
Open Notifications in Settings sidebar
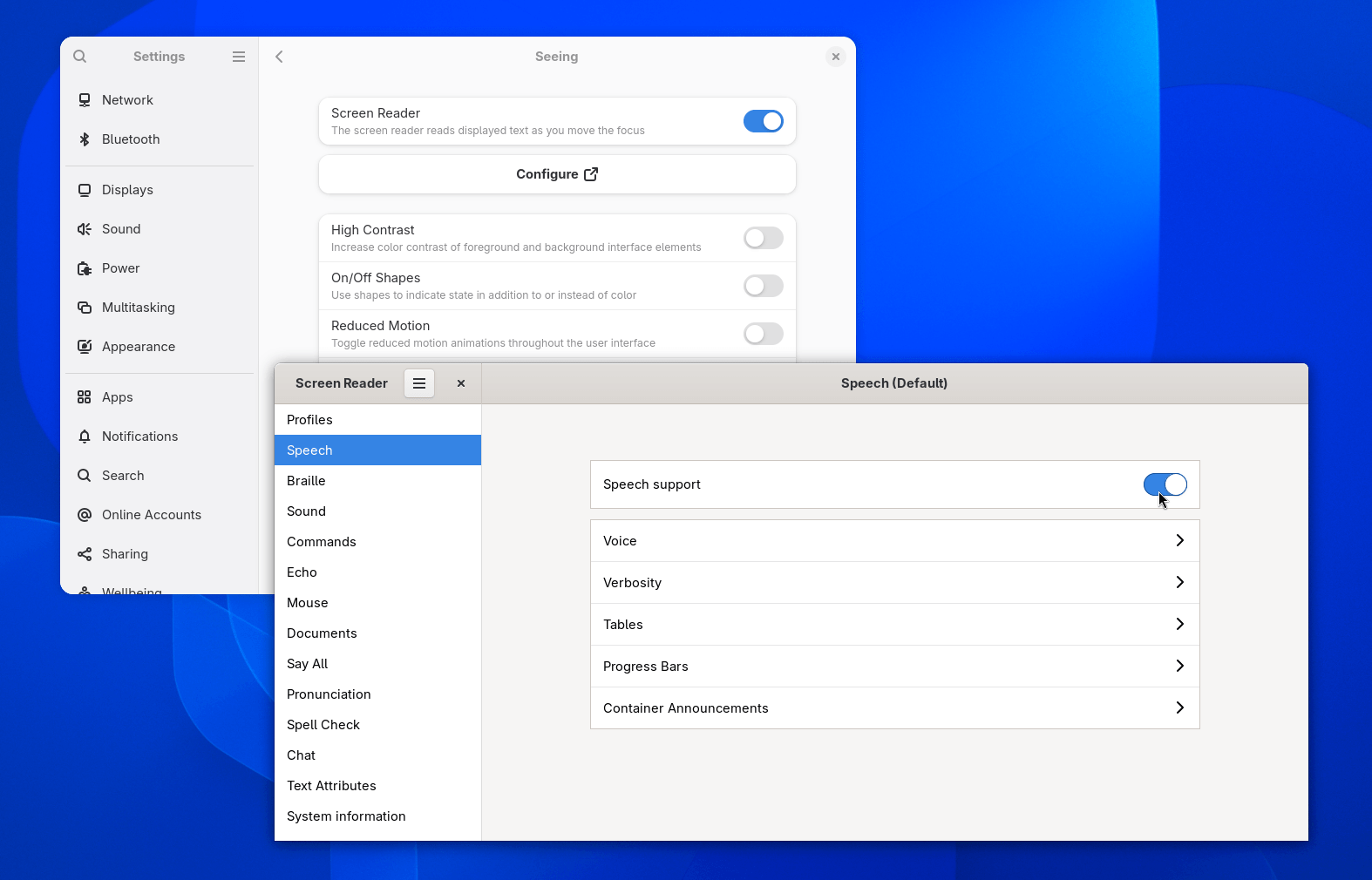pos(160,437)
